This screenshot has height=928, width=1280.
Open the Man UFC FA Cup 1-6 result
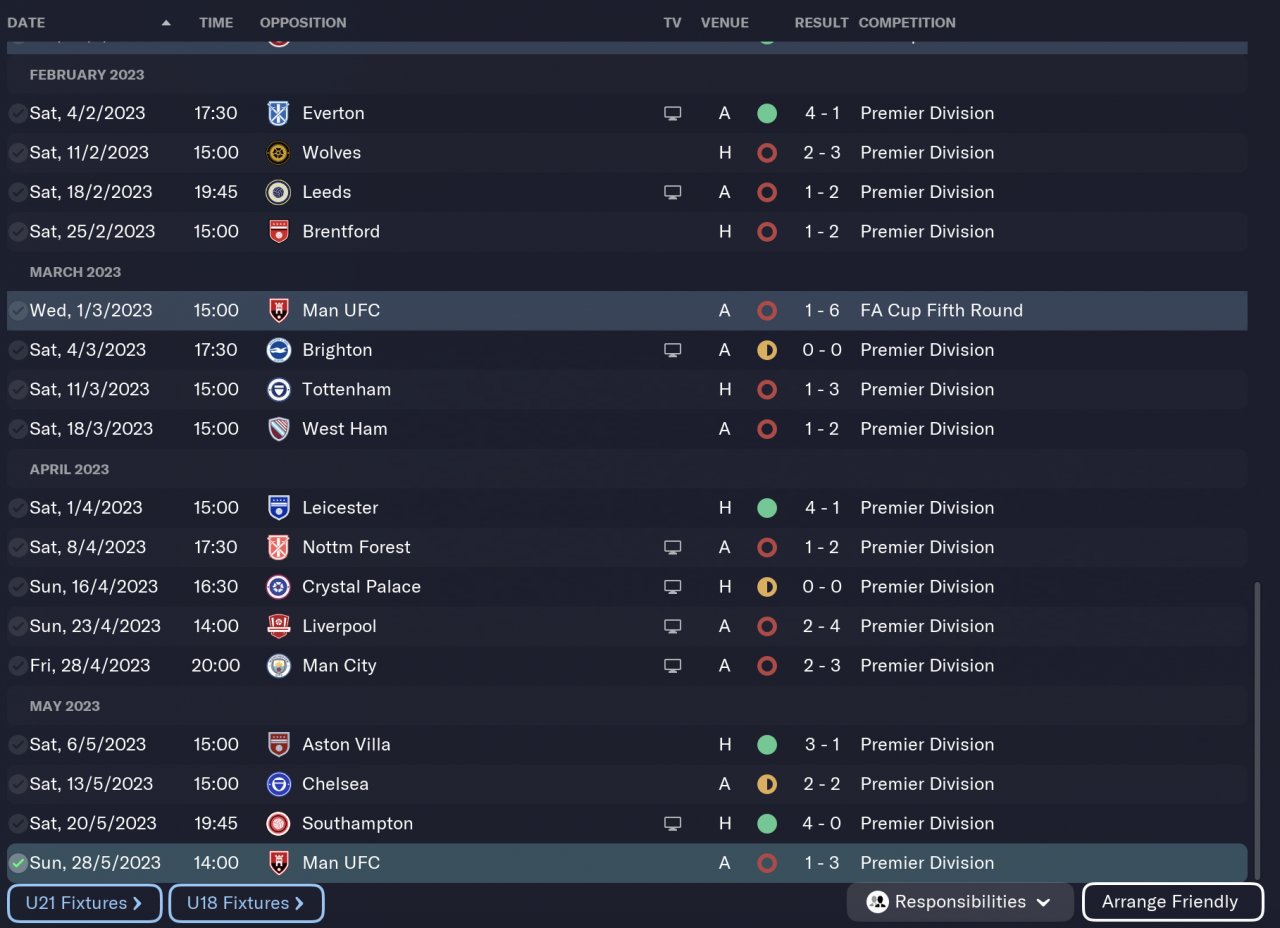point(822,311)
